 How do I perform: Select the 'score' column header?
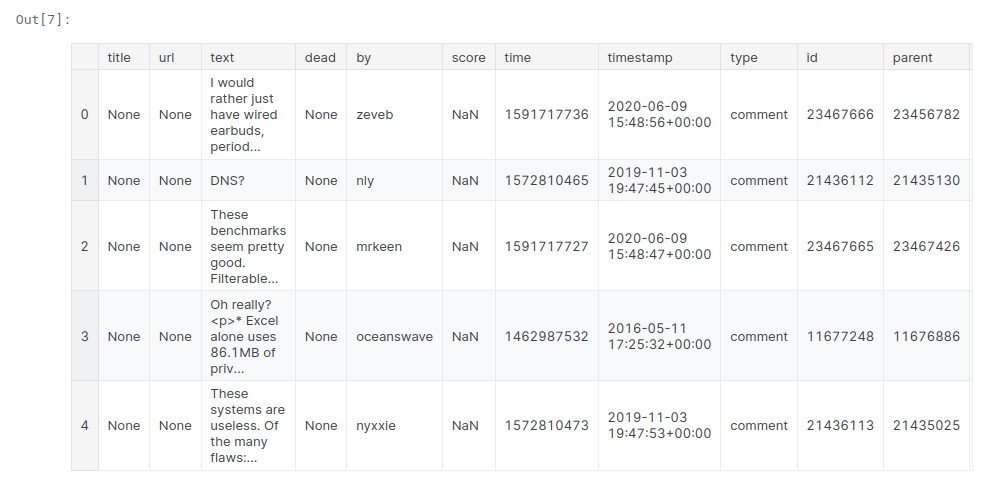coord(468,58)
